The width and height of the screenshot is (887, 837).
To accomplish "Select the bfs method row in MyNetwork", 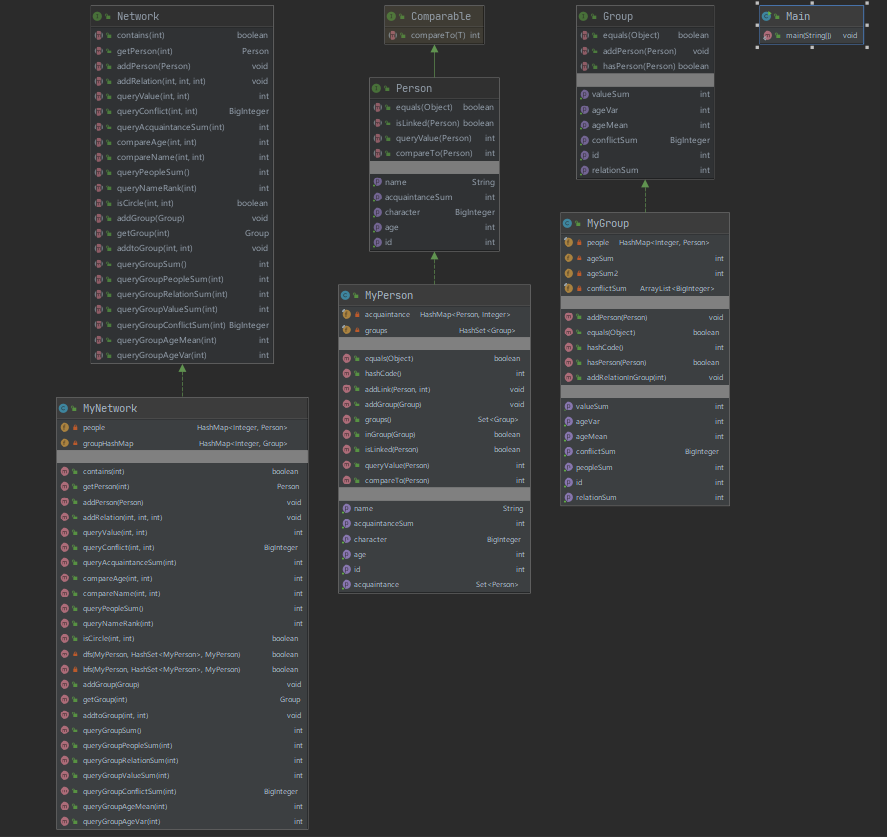I will point(180,669).
